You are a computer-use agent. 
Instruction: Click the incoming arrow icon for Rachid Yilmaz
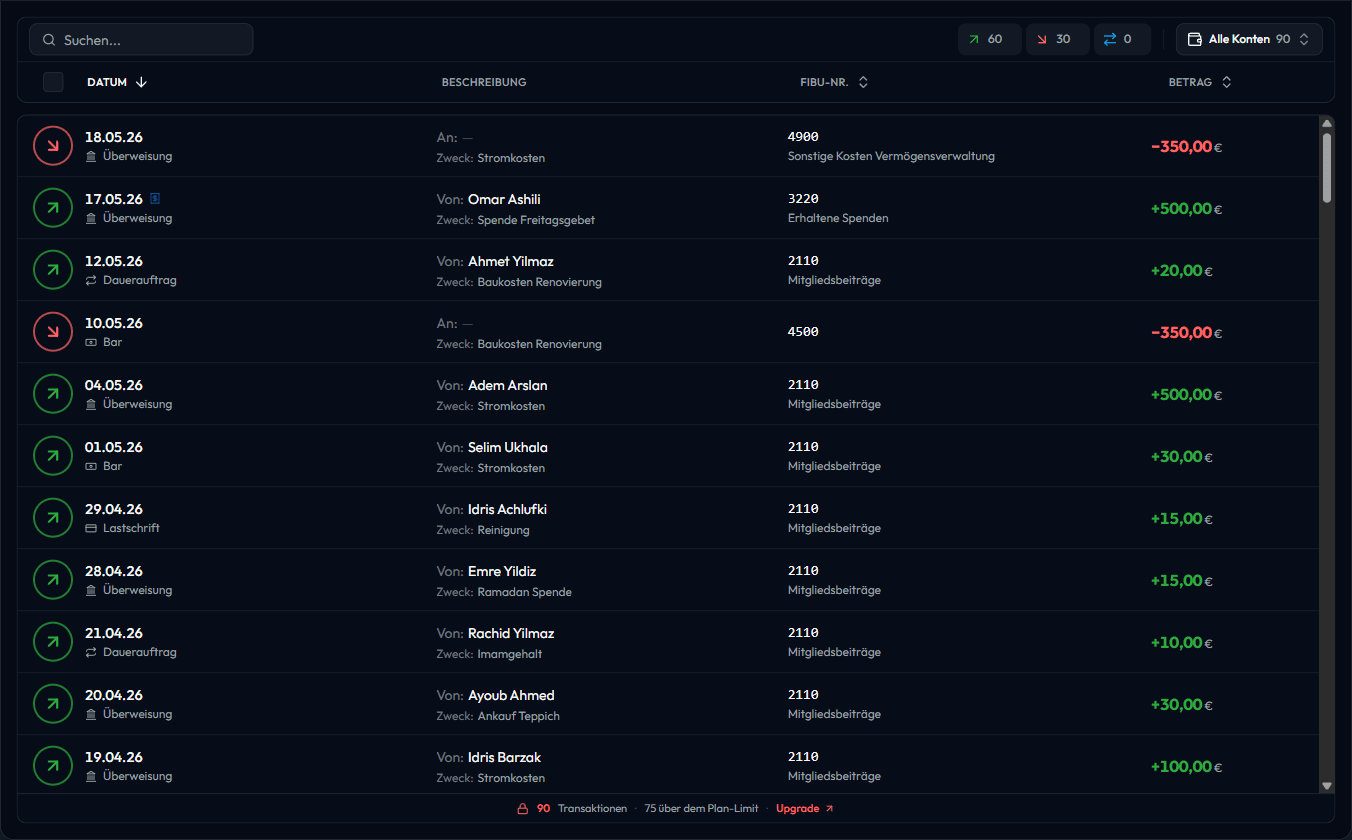pos(53,642)
